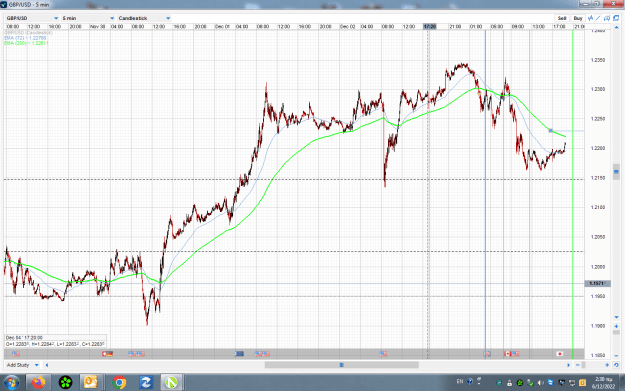
Task: Click the Japan flag news event
Action: point(560,354)
